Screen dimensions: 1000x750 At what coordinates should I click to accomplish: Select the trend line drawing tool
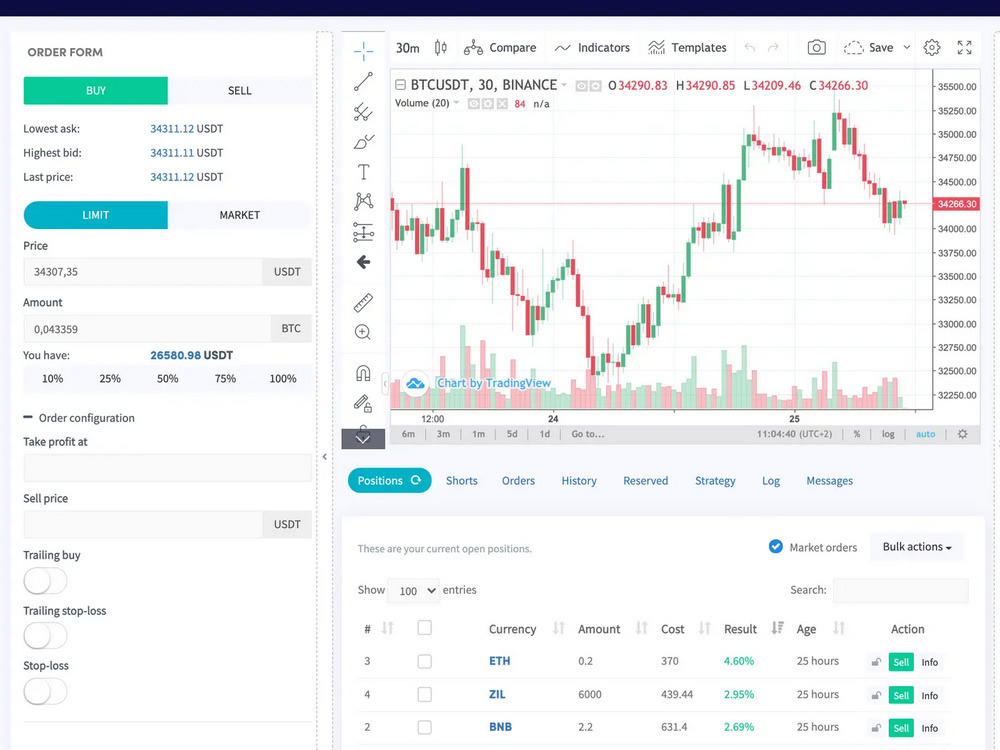click(364, 82)
